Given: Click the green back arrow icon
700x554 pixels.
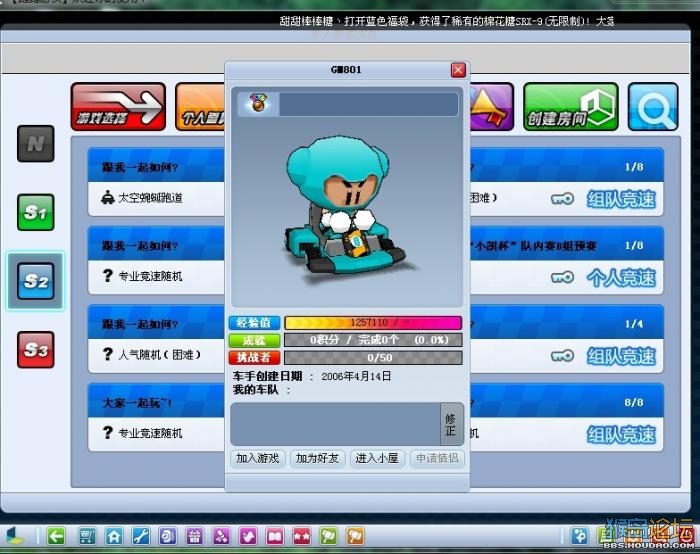Looking at the screenshot, I should [x=56, y=536].
